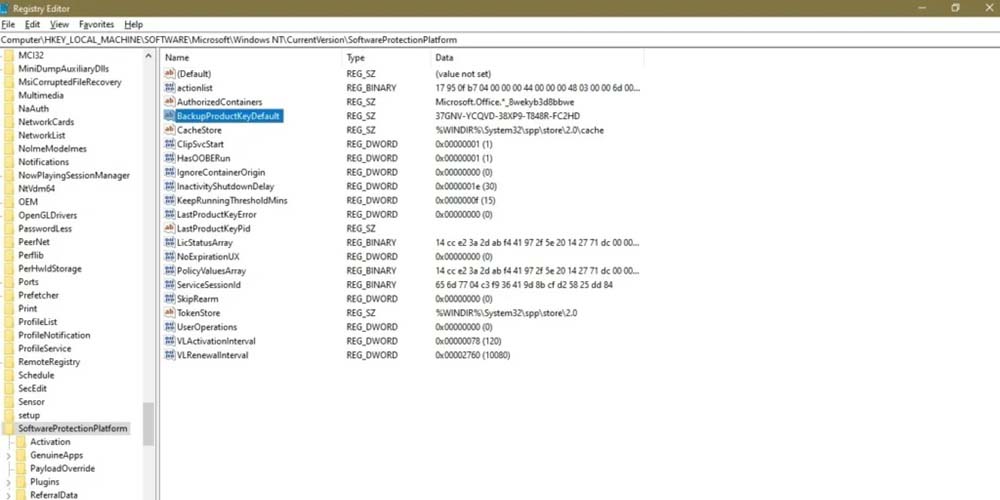Click the TokenStore string value icon
Screen dimensions: 1000x500
coord(169,313)
